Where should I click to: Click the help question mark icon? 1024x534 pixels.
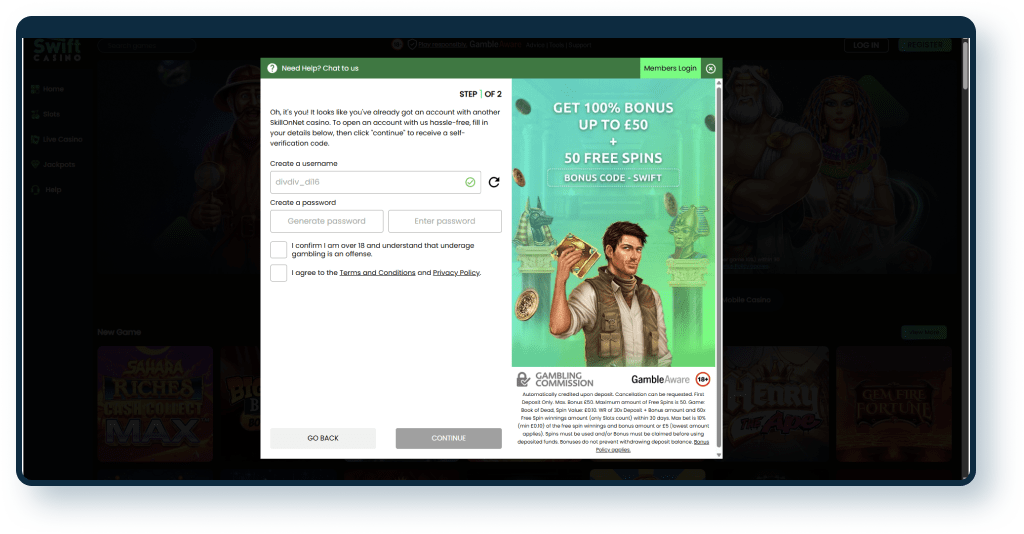(x=272, y=68)
